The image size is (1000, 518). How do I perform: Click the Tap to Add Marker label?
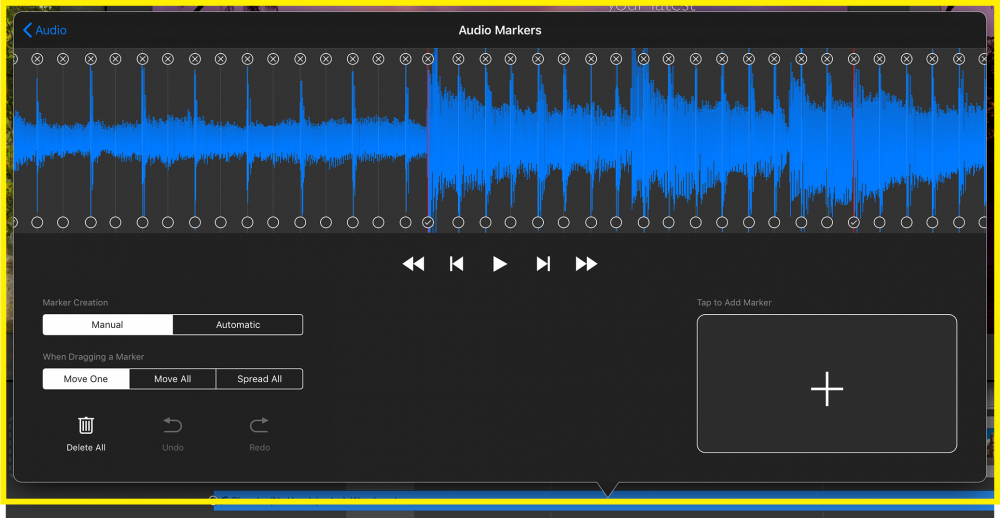(734, 302)
